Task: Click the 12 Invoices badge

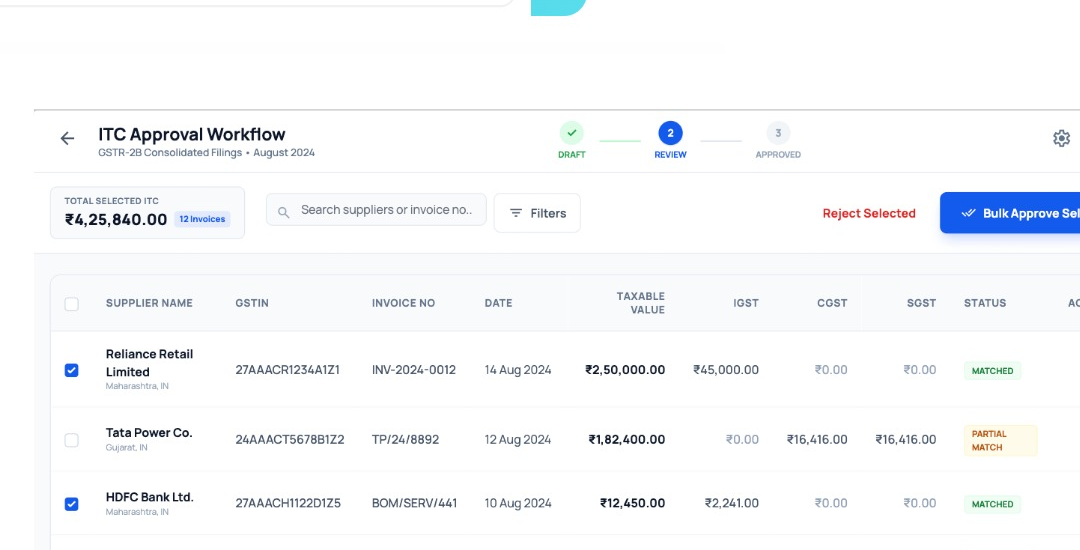Action: 202,219
